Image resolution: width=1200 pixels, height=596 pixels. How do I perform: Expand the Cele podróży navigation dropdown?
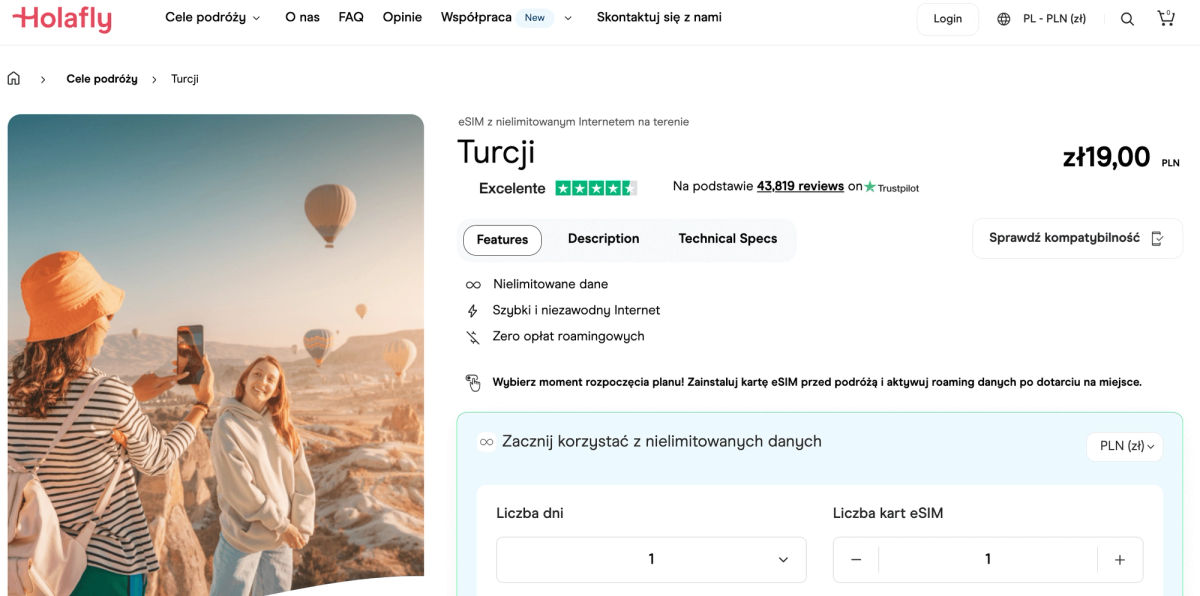pyautogui.click(x=211, y=17)
